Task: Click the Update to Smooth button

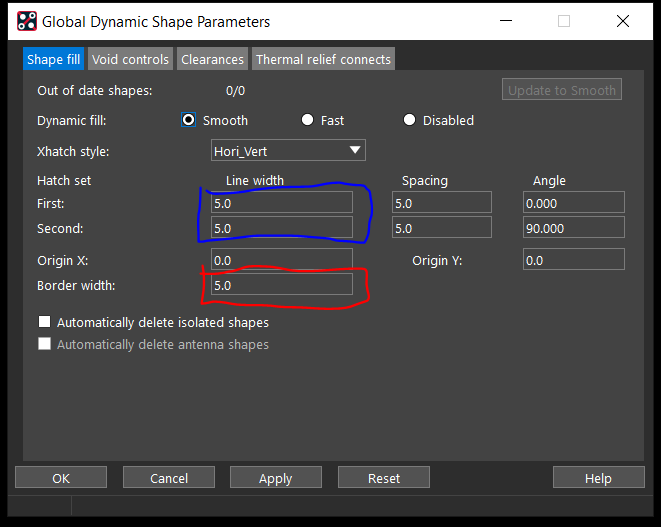Action: 562,90
